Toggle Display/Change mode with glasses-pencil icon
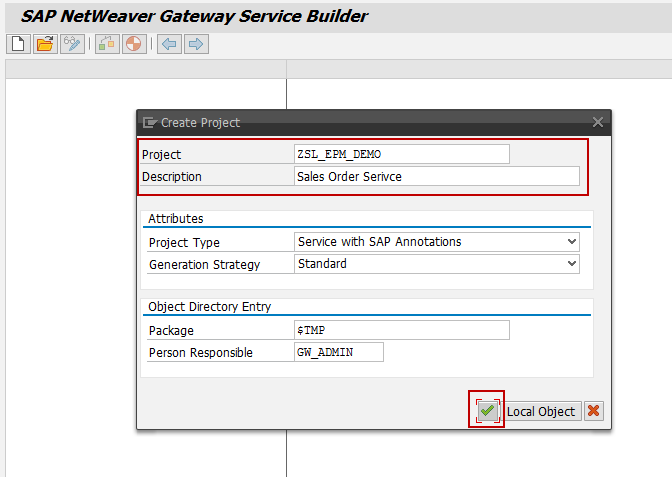 (x=72, y=44)
